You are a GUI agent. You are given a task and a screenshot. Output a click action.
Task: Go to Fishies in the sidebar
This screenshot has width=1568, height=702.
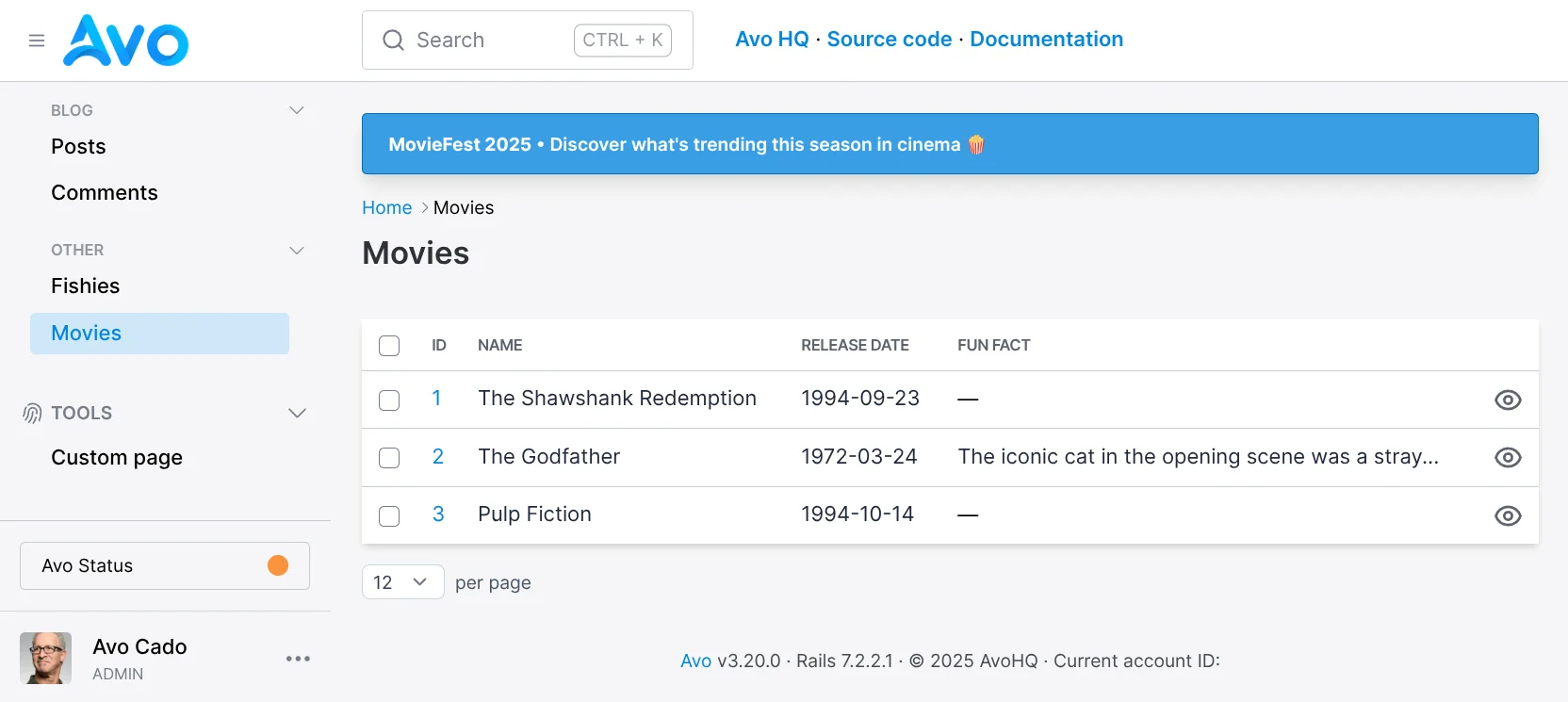click(x=85, y=286)
